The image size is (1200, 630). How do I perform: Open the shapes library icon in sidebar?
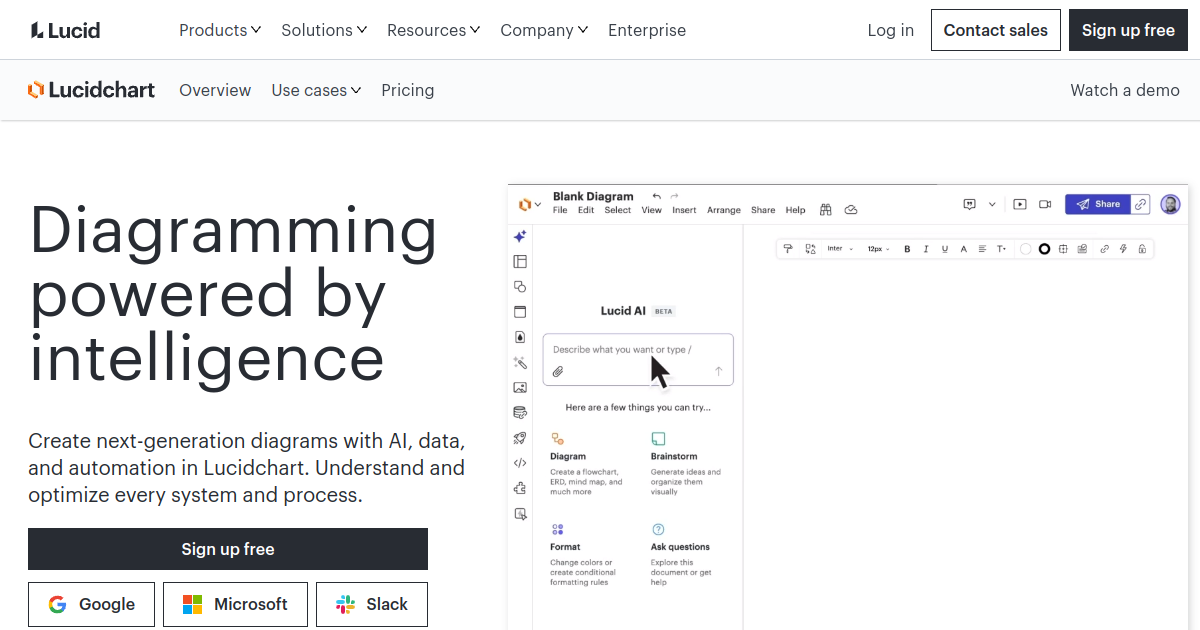click(520, 287)
